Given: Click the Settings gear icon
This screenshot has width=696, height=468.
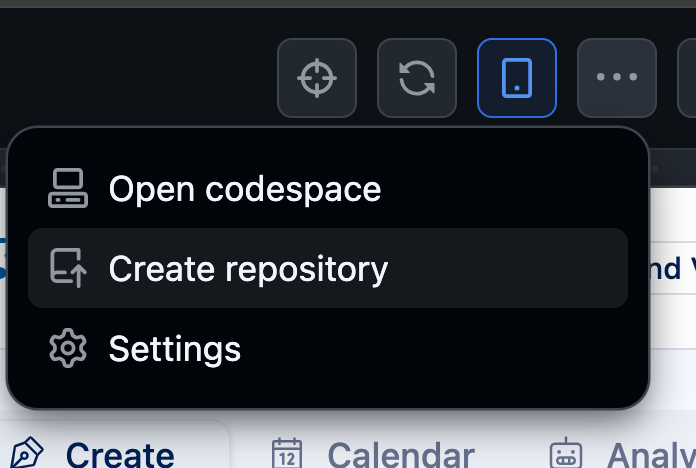Looking at the screenshot, I should pyautogui.click(x=68, y=348).
